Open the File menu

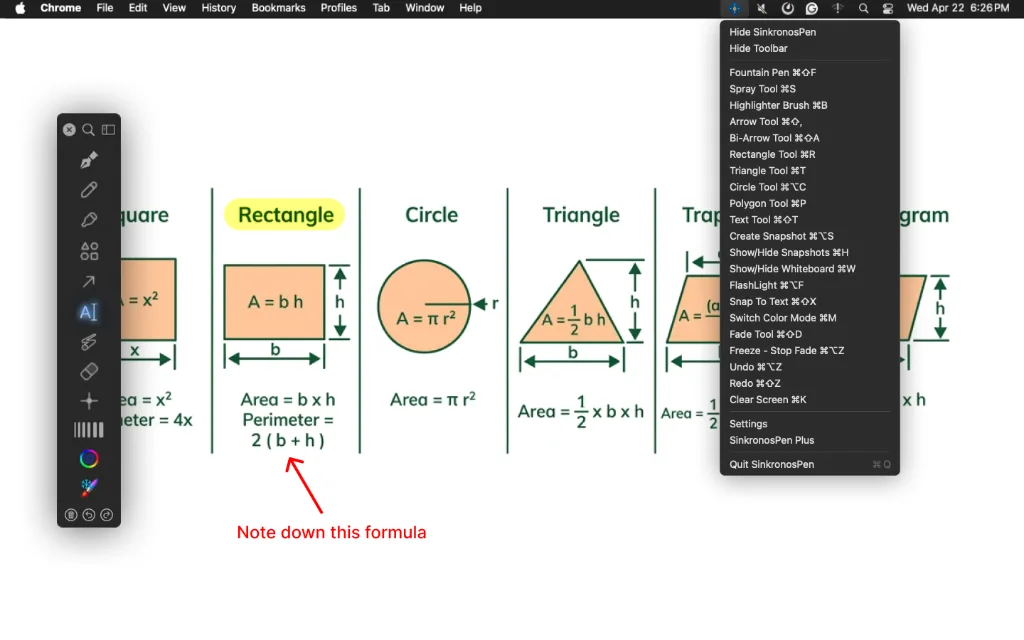(x=104, y=8)
